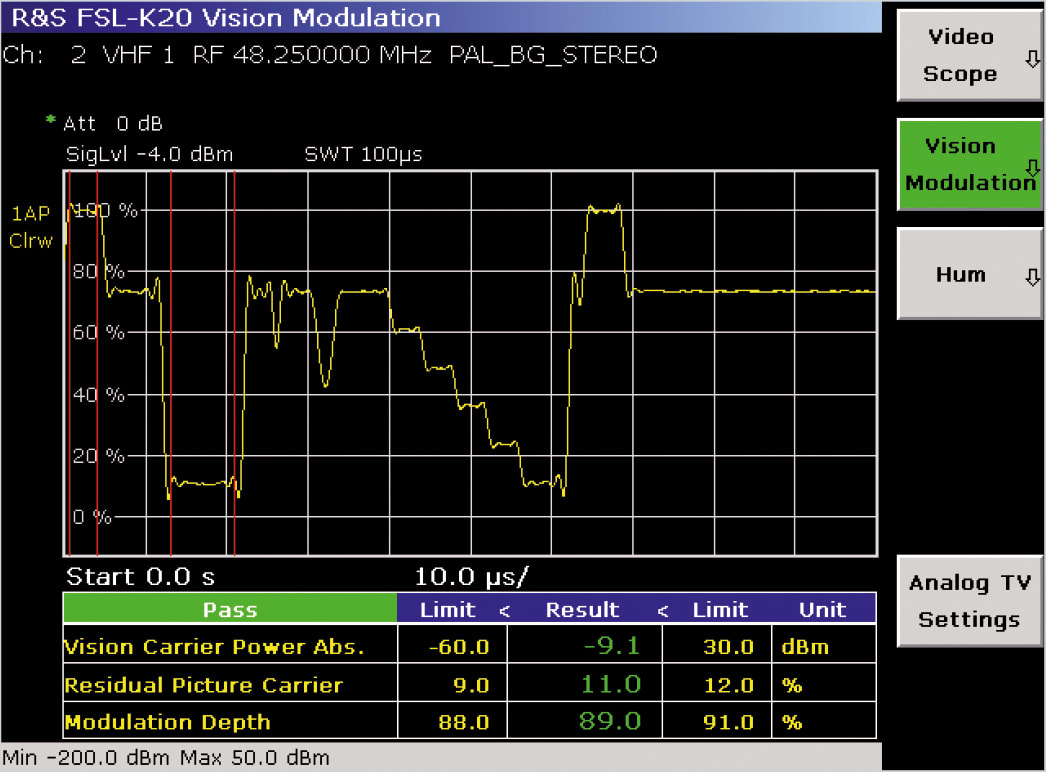
Task: Open the Video Scope softkey
Action: point(969,55)
